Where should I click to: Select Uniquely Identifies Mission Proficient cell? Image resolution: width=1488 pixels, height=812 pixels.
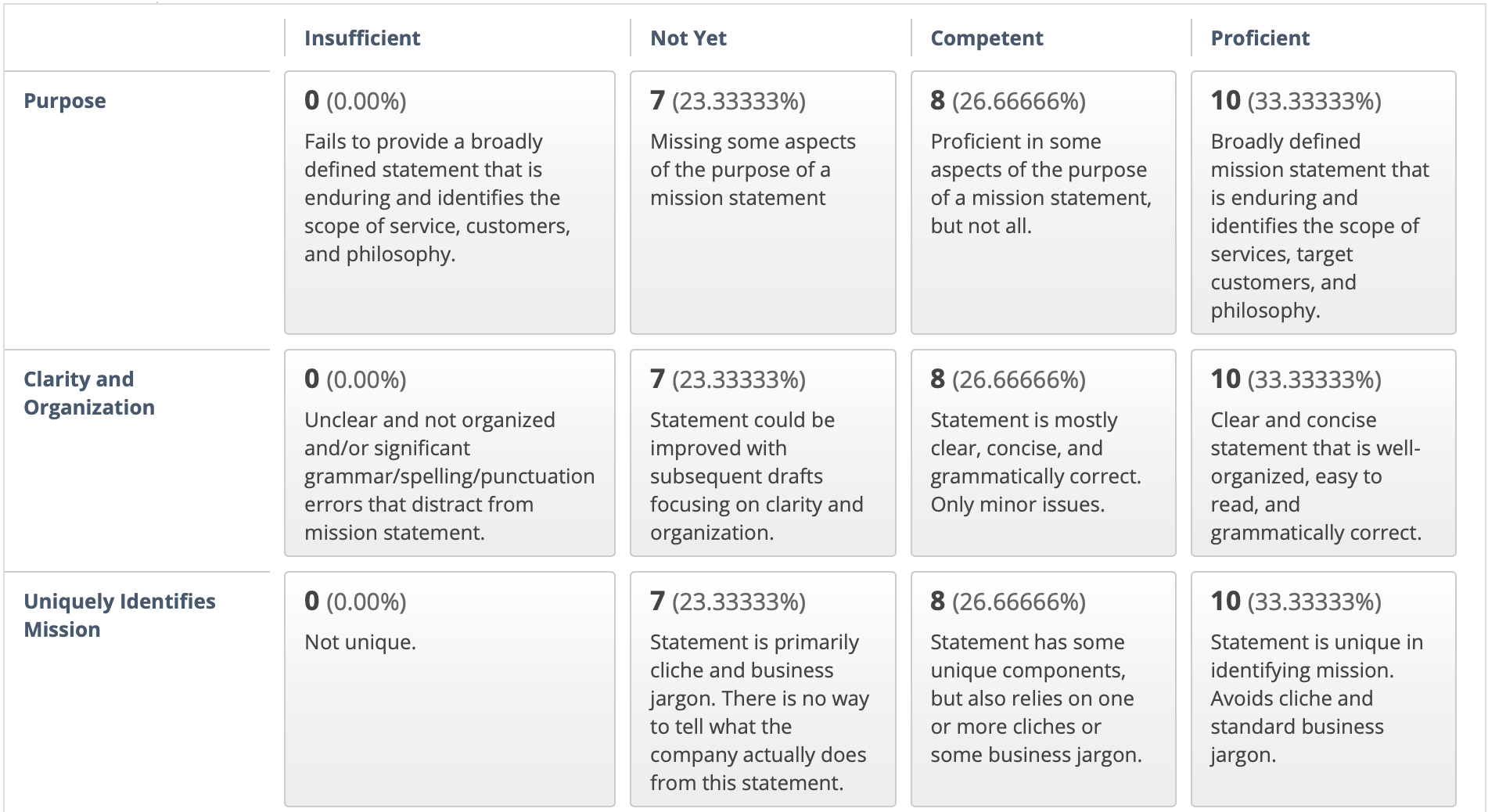1323,689
